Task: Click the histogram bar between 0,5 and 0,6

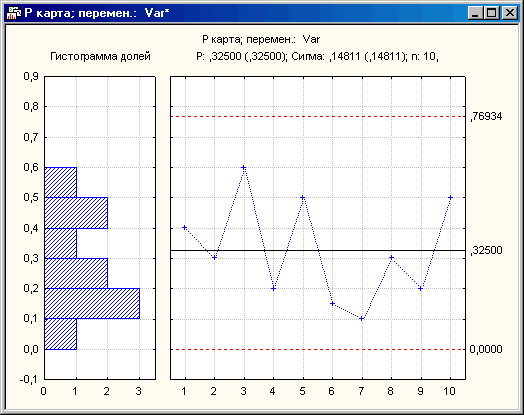Action: coord(61,182)
